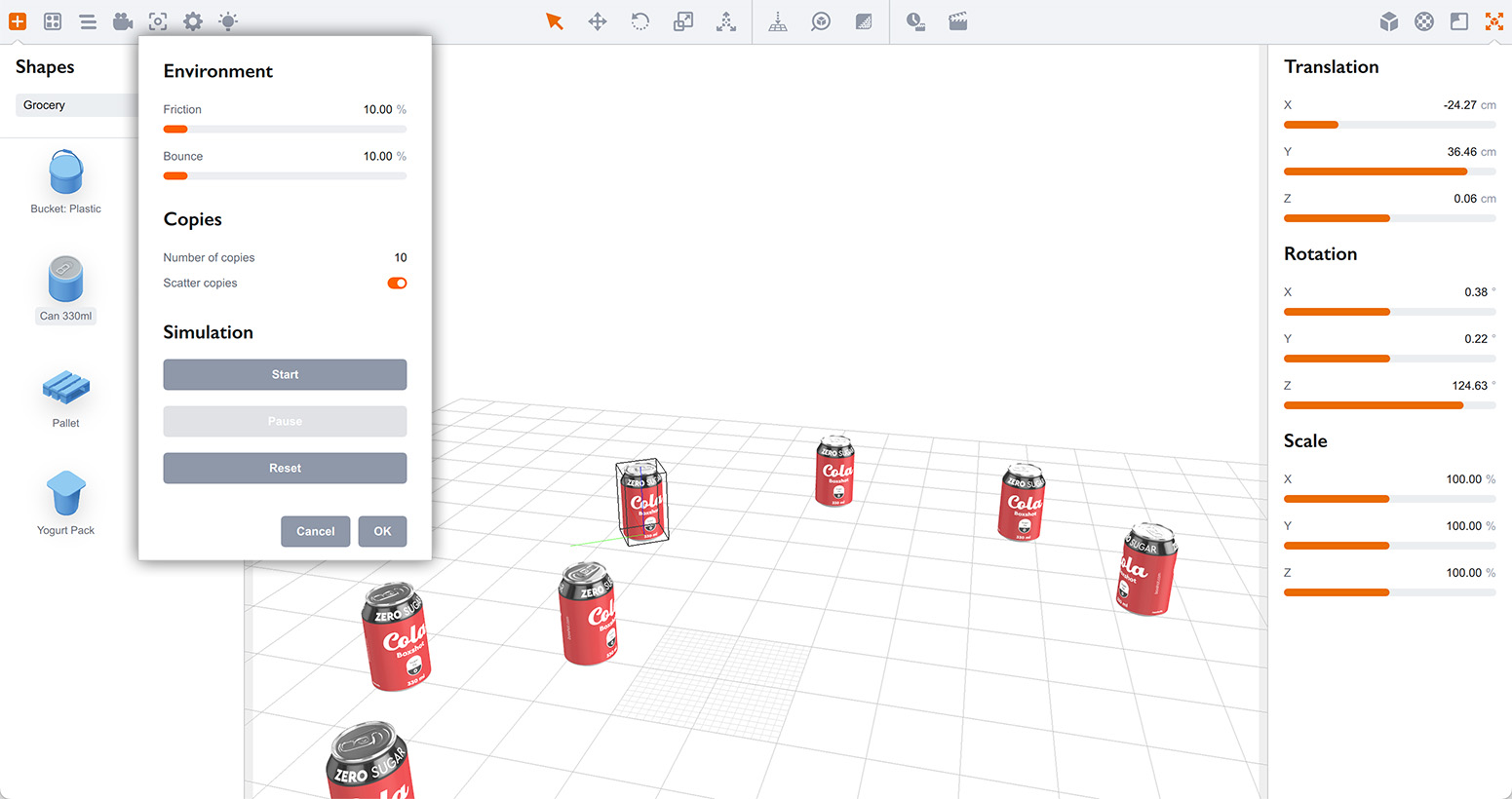Select the arrow selection tool
Screen dimensions: 1512x799
555,20
